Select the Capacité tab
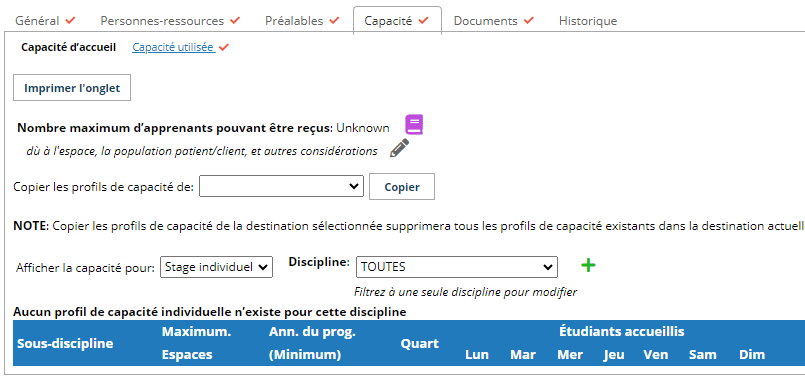This screenshot has width=805, height=388. (397, 21)
